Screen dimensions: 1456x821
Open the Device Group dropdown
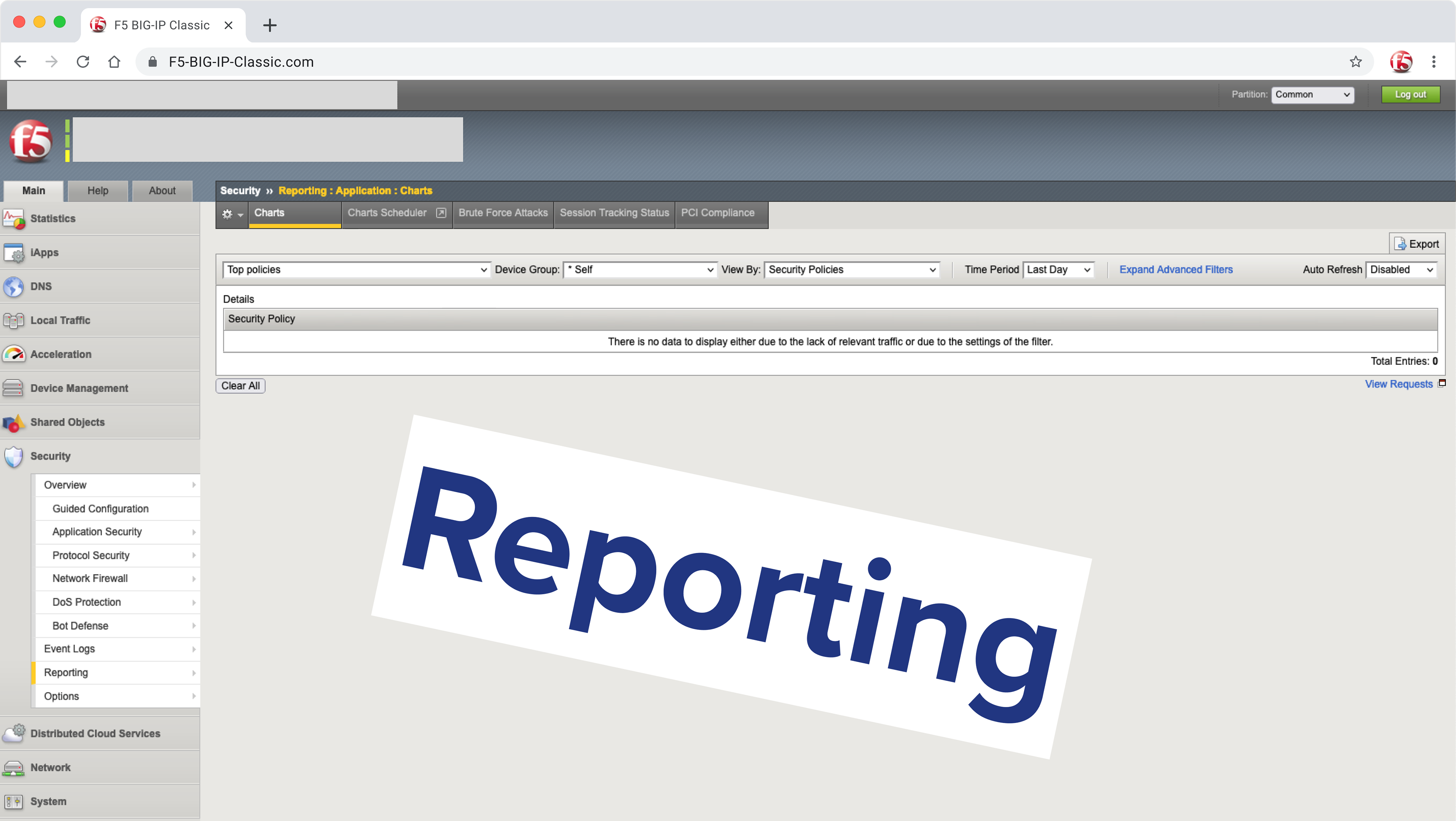(x=640, y=270)
